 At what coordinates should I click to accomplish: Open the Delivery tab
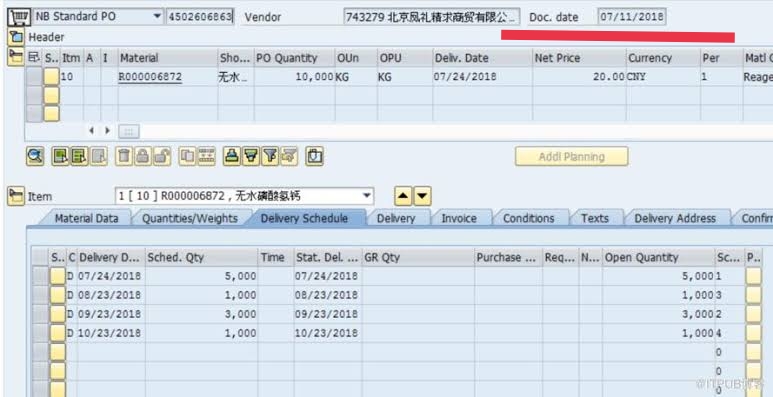coord(396,218)
